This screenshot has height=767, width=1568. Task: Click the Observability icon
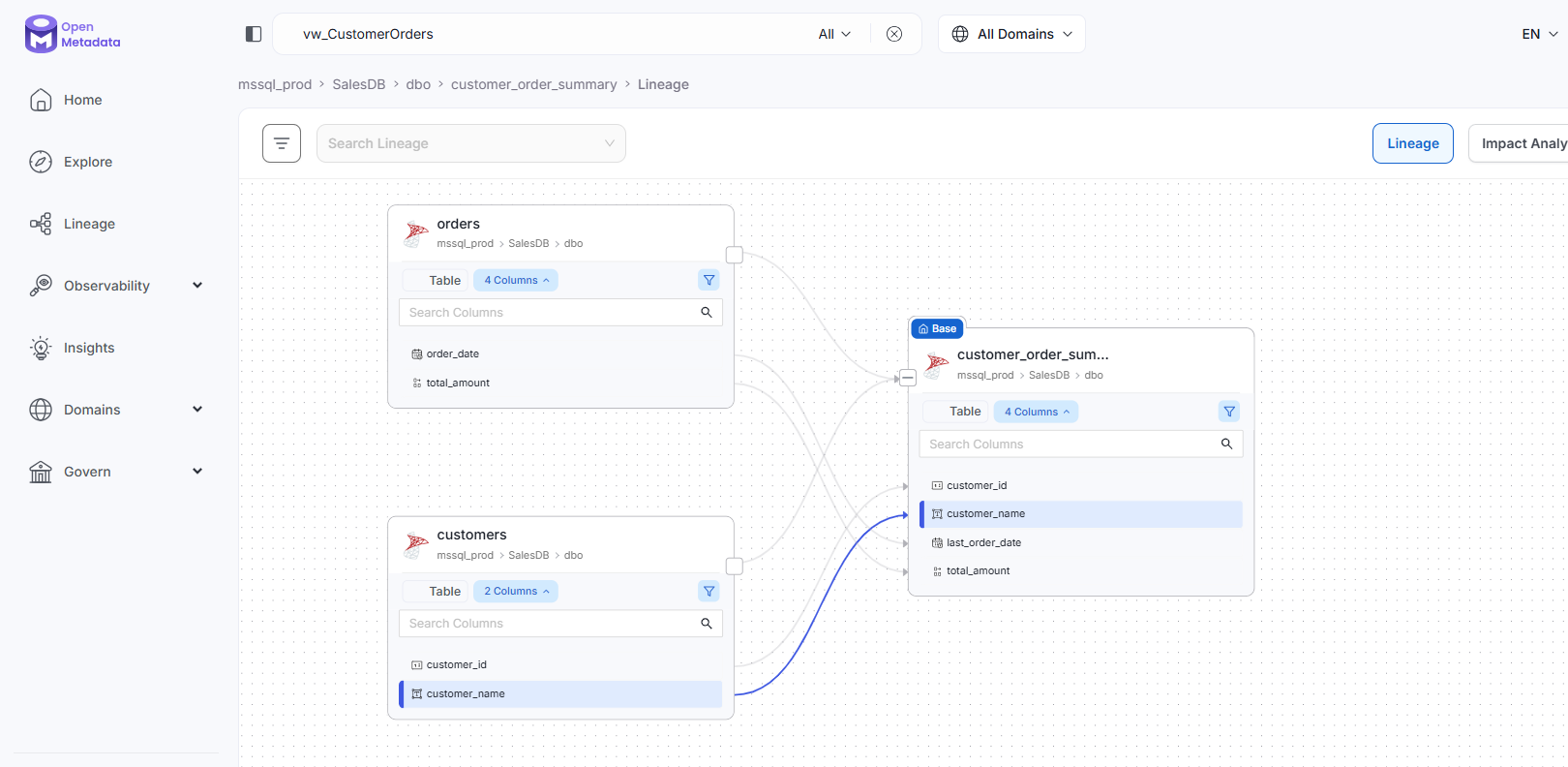[x=41, y=286]
